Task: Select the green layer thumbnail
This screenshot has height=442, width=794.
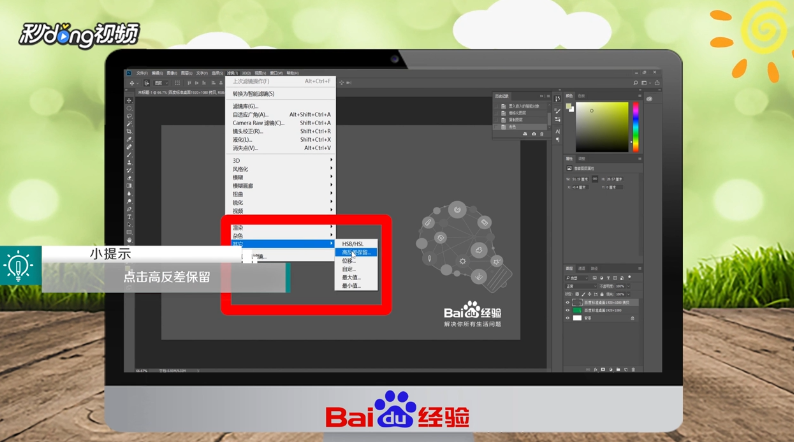Action: (x=577, y=310)
